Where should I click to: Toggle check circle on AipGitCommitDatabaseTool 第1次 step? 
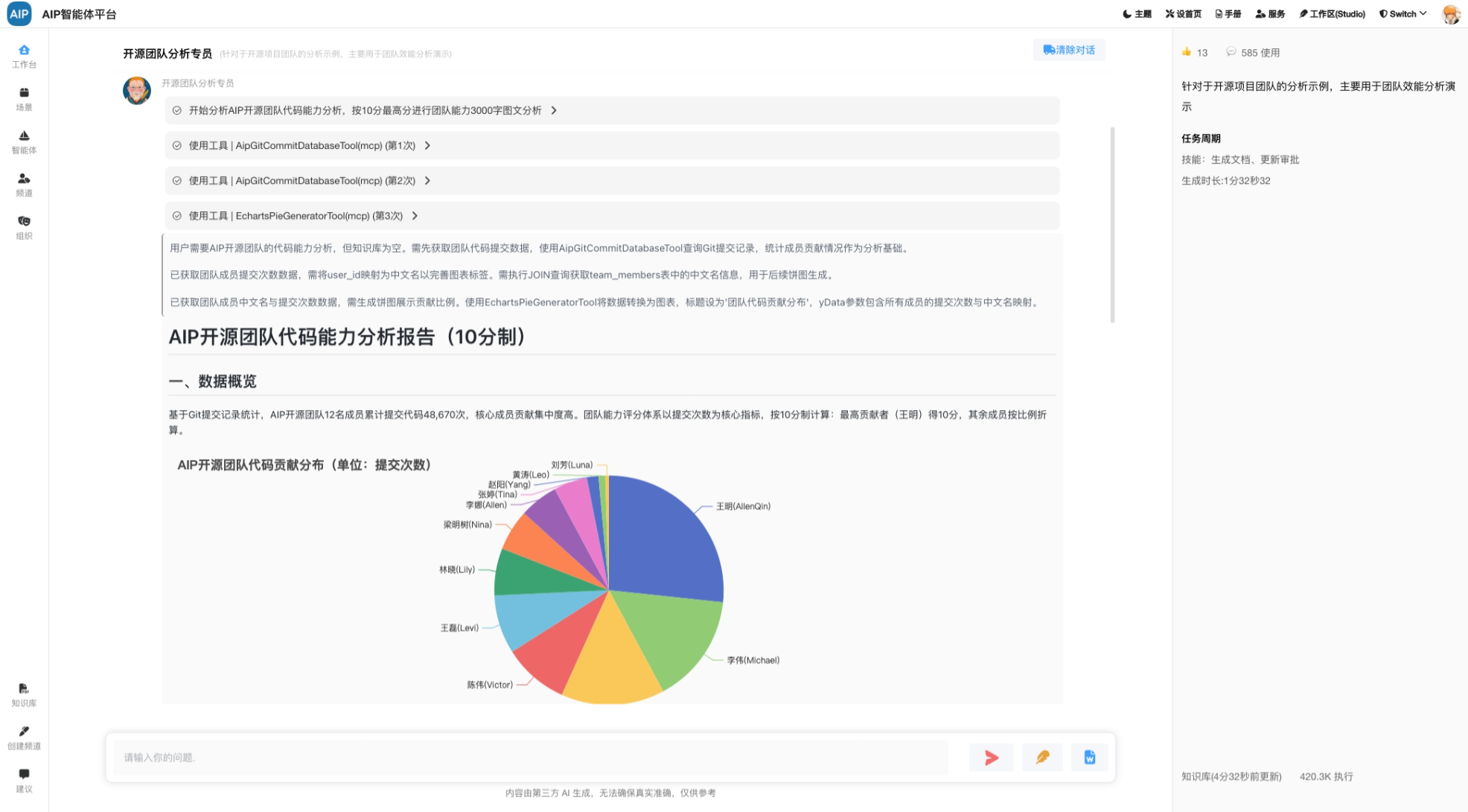point(177,146)
